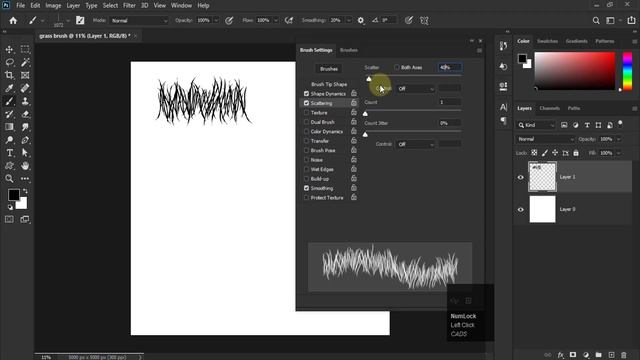Enable Transfer checkbox
The height and width of the screenshot is (360, 640).
tap(306, 141)
